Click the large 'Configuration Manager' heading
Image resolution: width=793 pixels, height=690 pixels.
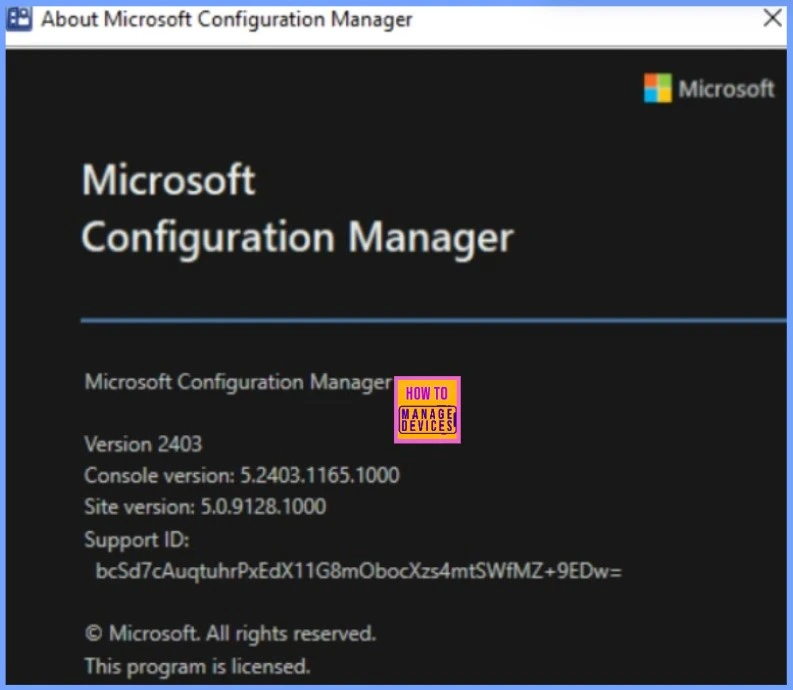pyautogui.click(x=297, y=238)
